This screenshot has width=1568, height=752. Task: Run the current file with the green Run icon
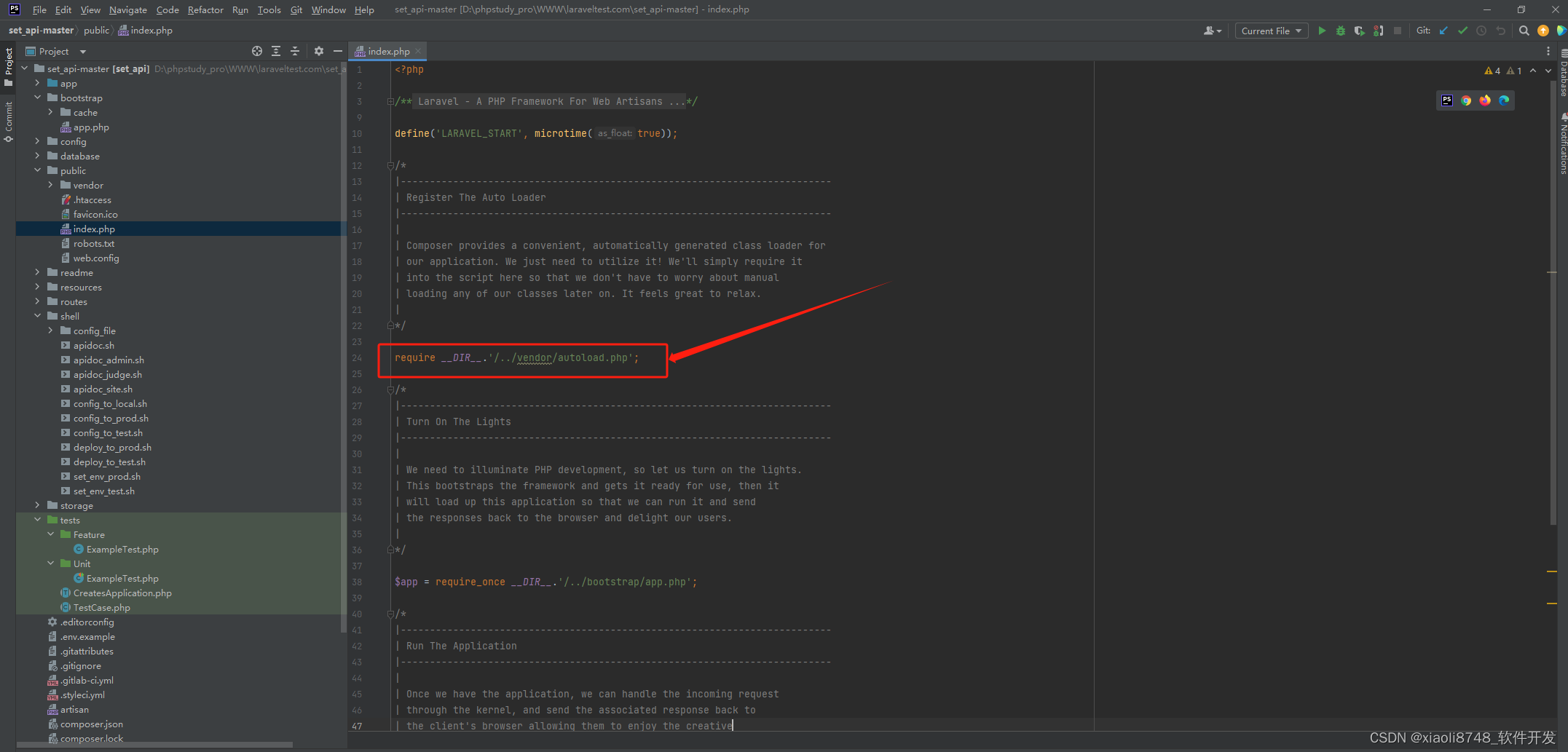(x=1322, y=31)
